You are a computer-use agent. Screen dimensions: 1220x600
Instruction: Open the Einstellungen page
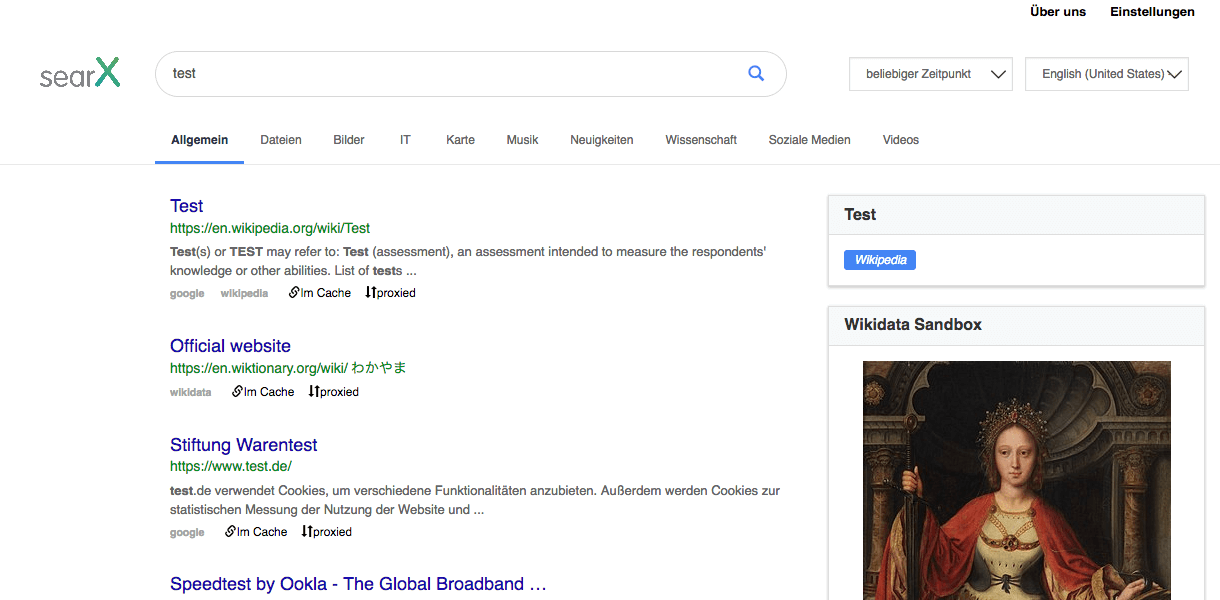coord(1152,12)
